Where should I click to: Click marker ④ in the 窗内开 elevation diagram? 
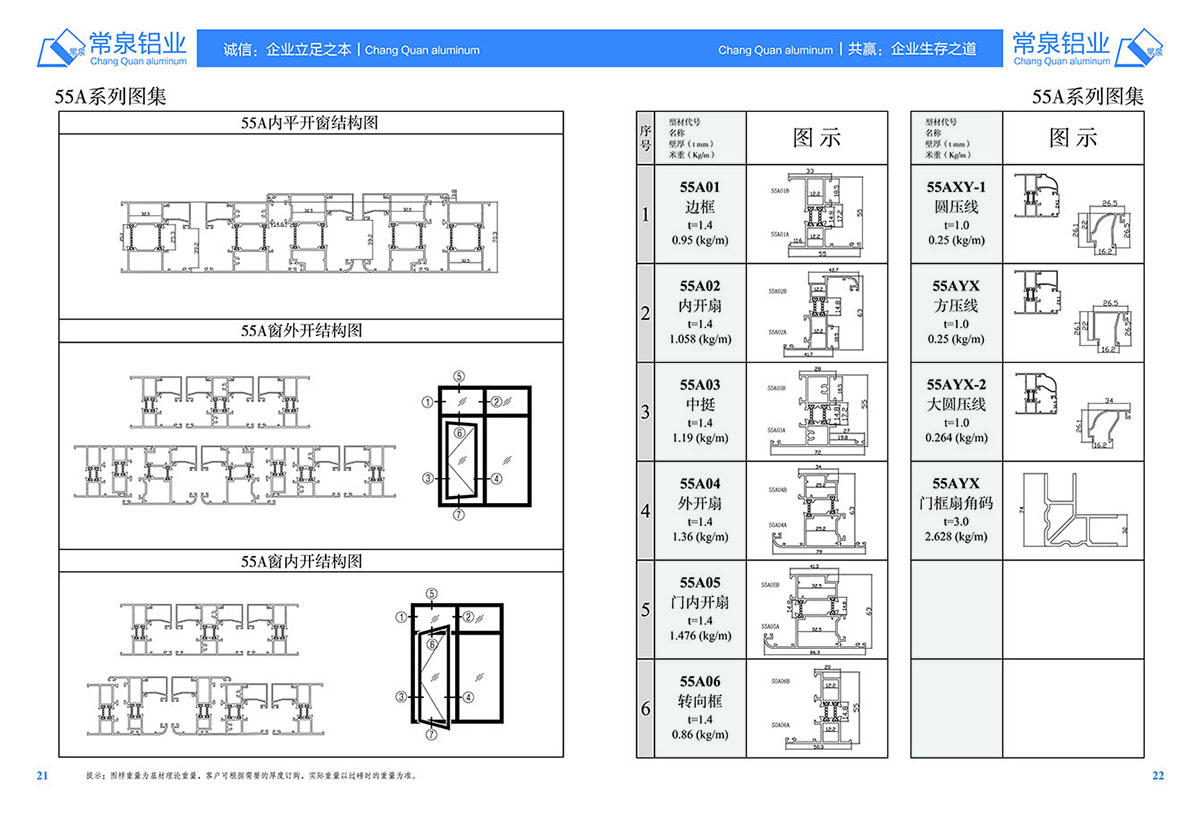[469, 696]
